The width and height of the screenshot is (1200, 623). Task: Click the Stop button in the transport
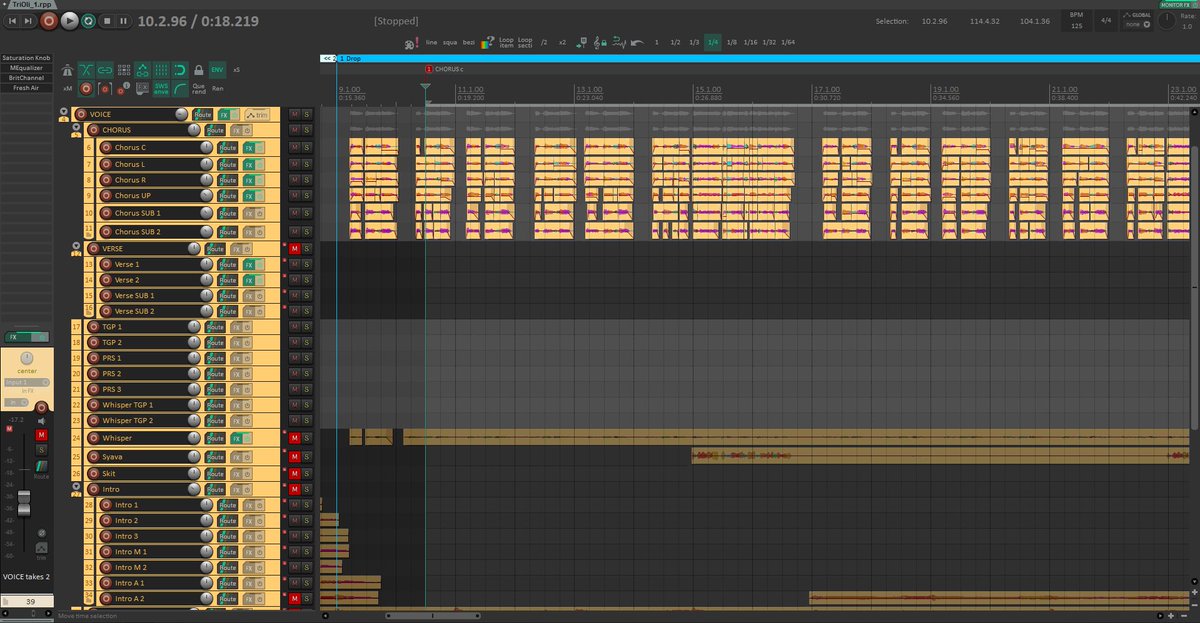tap(106, 20)
